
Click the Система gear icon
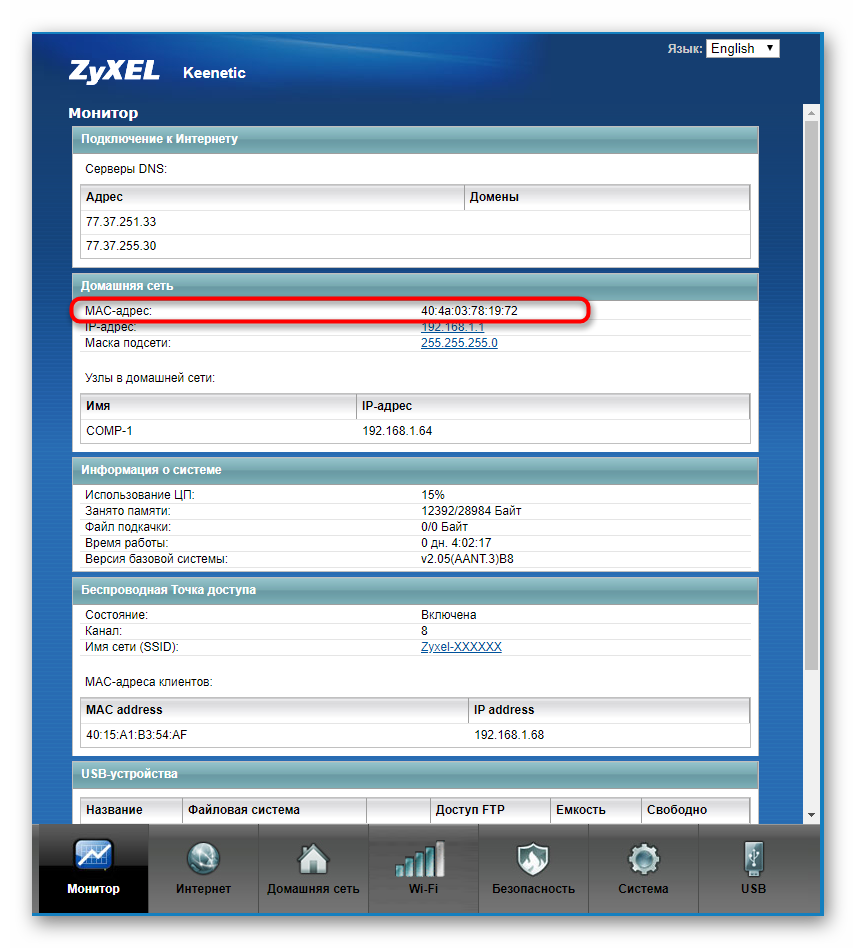[x=643, y=858]
